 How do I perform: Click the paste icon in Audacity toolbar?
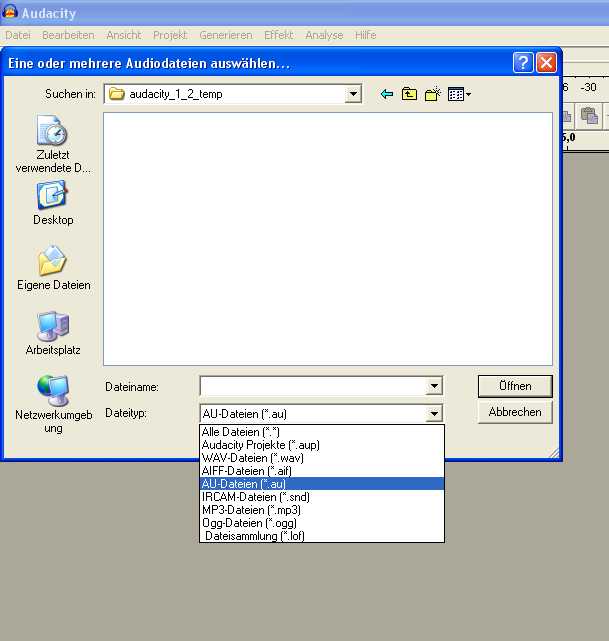[x=589, y=116]
